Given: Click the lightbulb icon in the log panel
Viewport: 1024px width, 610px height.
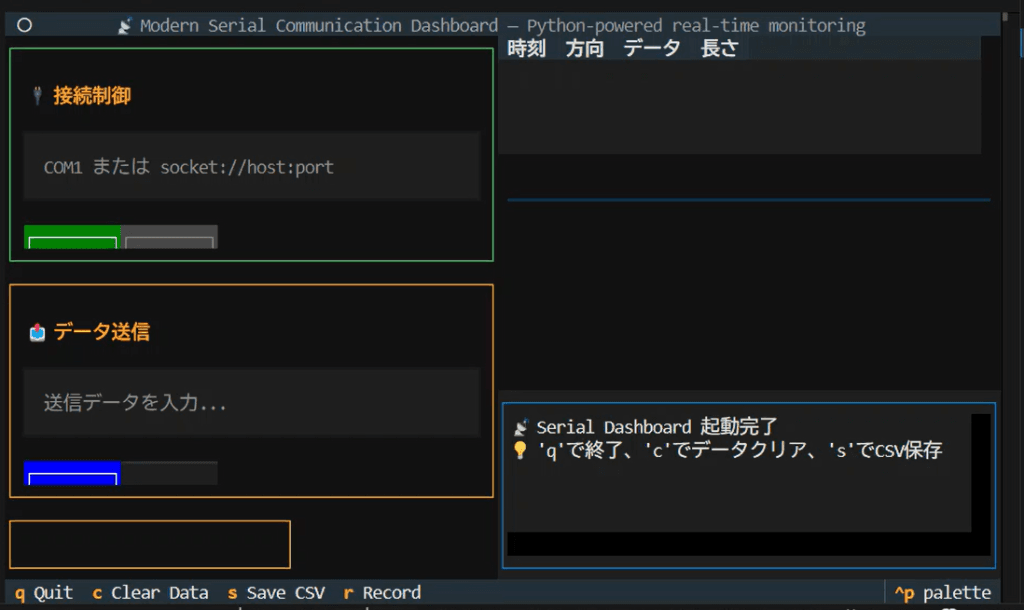Looking at the screenshot, I should click(521, 450).
